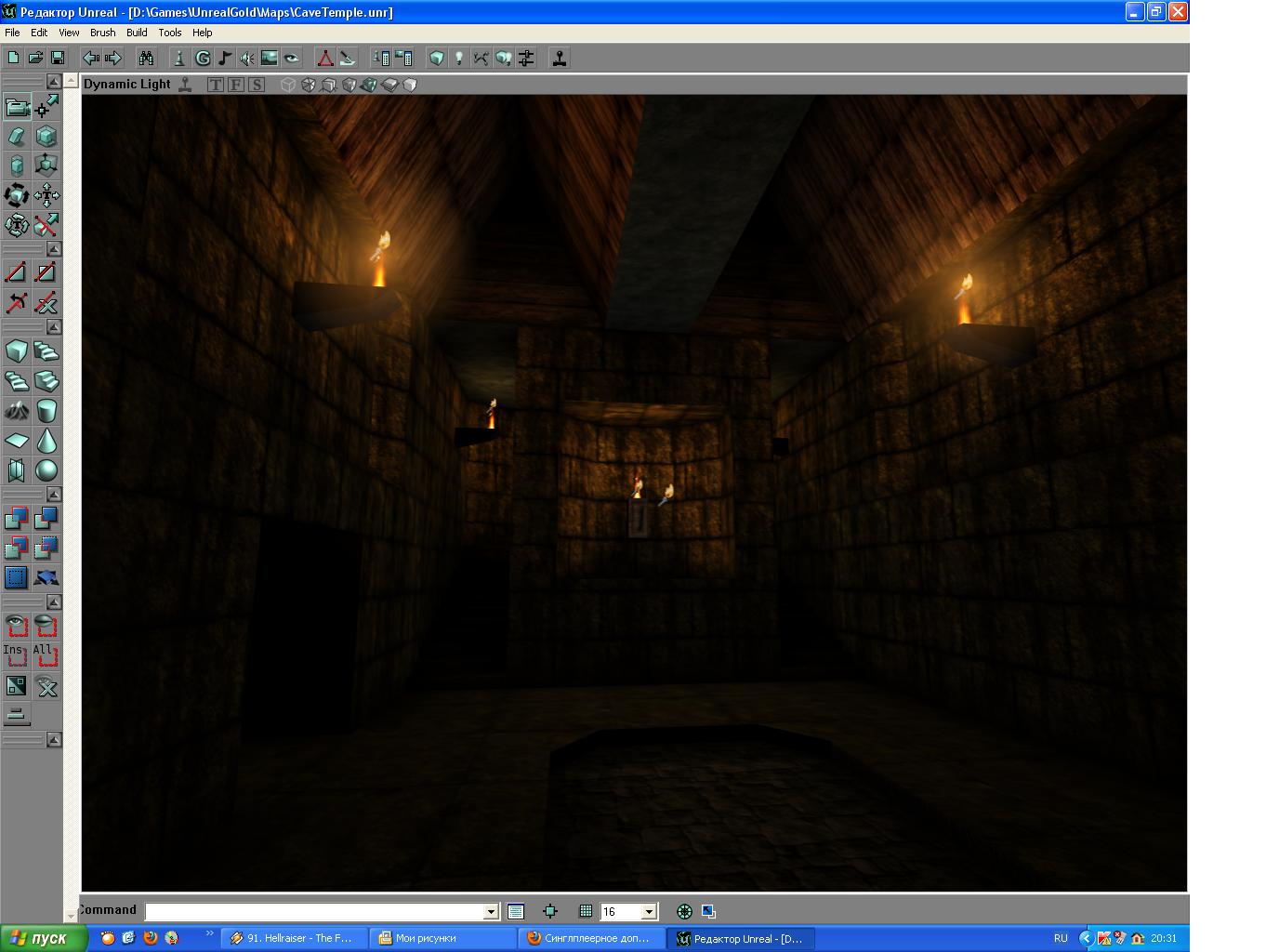Open actor search with the binoculars icon
Screen dimensions: 1266x952
click(x=146, y=58)
